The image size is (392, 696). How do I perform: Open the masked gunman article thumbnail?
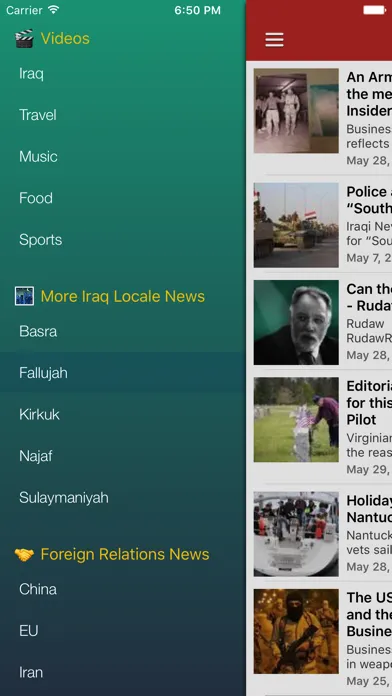coord(296,631)
